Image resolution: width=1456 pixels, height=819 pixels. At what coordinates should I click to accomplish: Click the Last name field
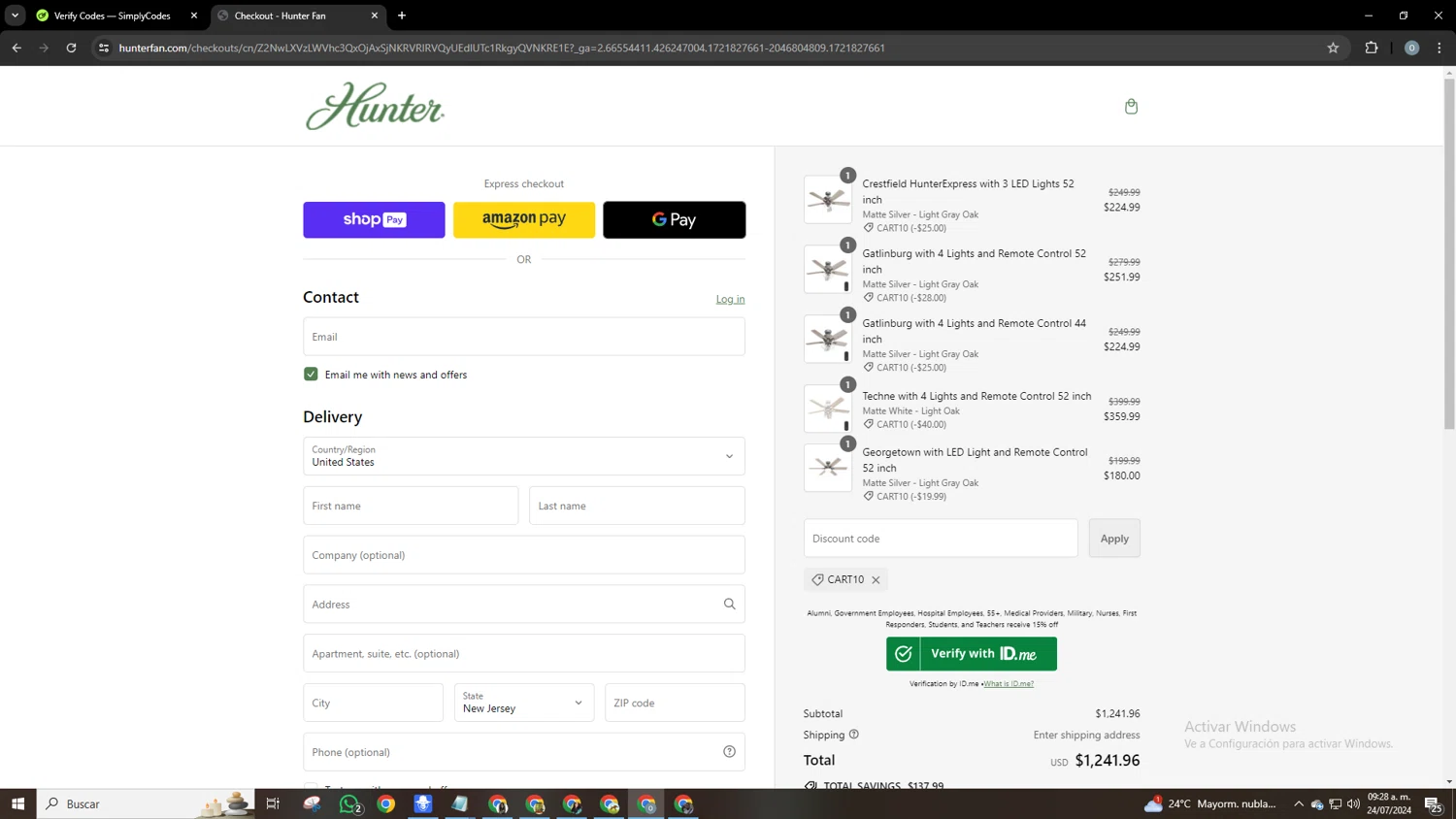point(637,506)
